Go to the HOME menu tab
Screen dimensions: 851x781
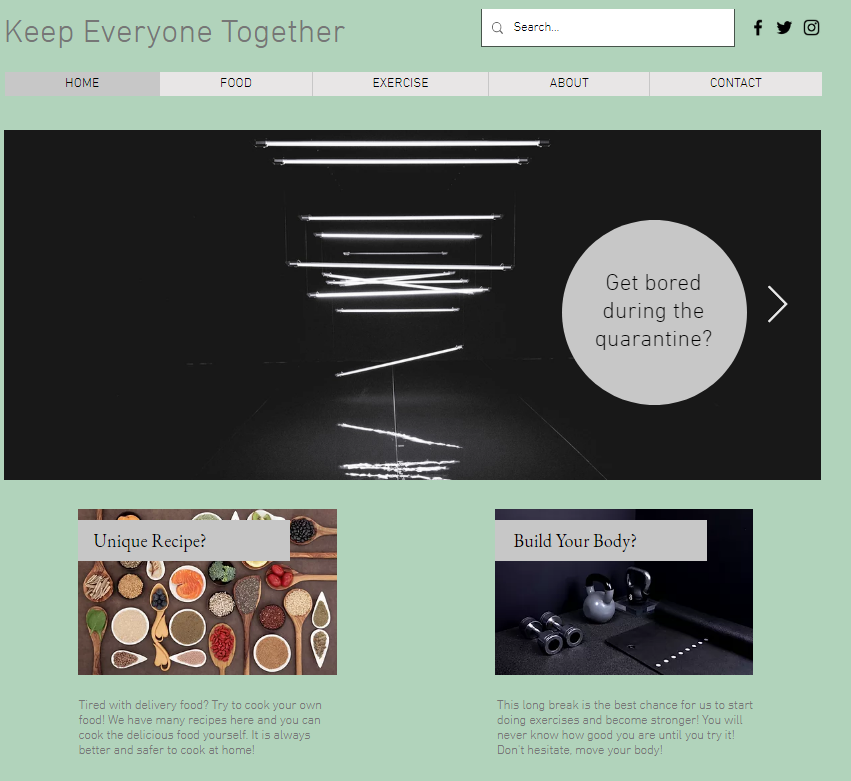coord(82,83)
